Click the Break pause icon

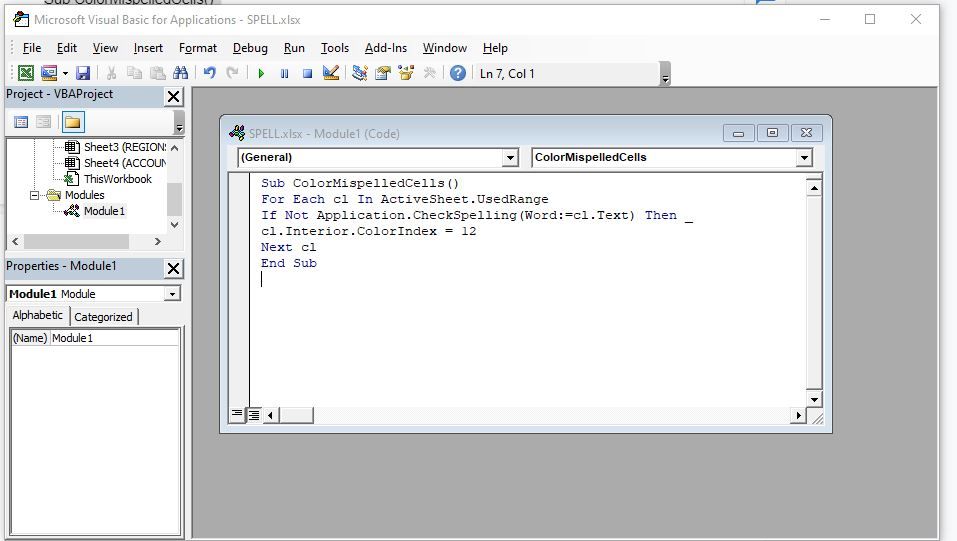pyautogui.click(x=284, y=74)
